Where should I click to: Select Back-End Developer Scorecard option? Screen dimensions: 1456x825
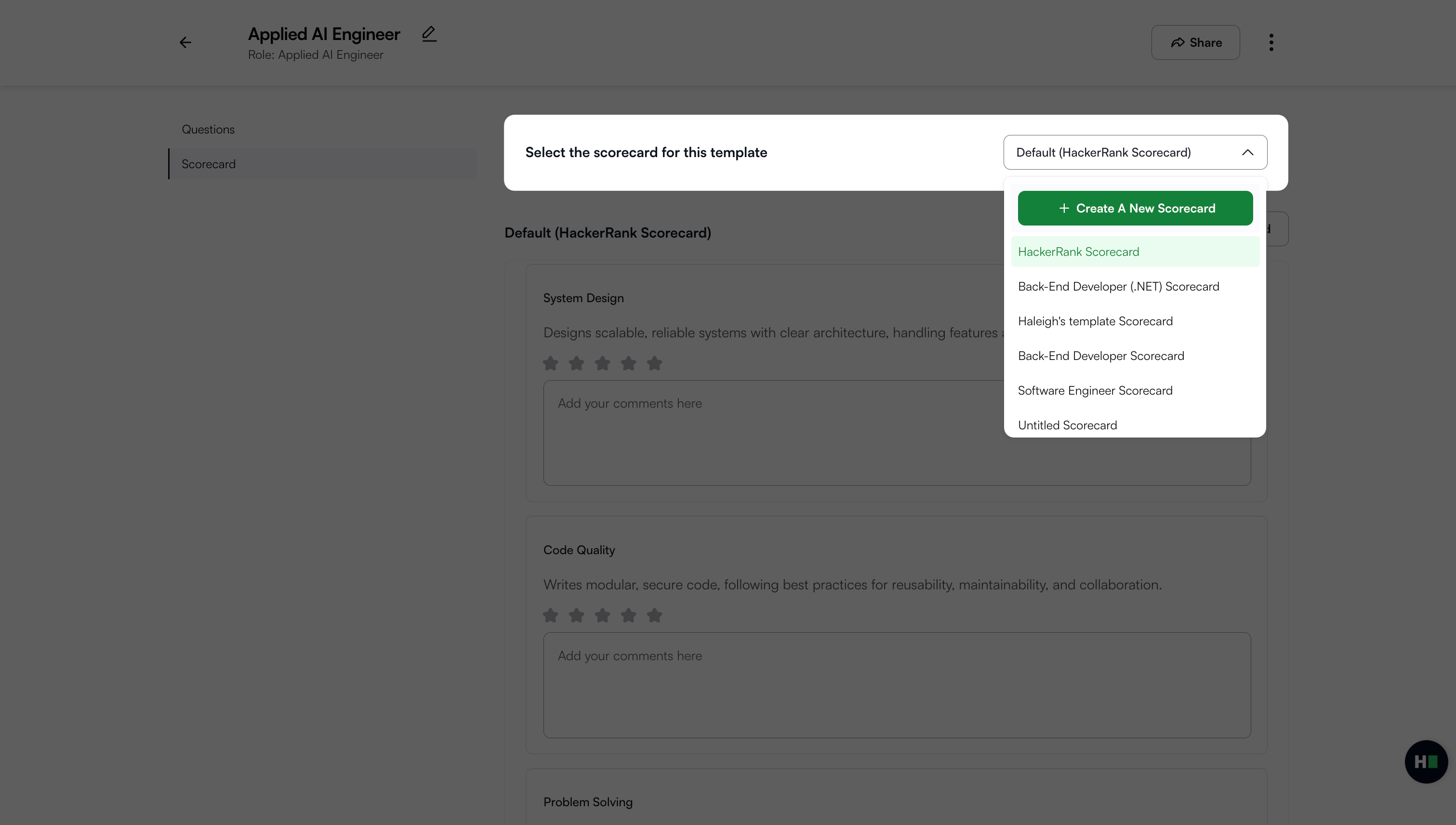click(1101, 356)
